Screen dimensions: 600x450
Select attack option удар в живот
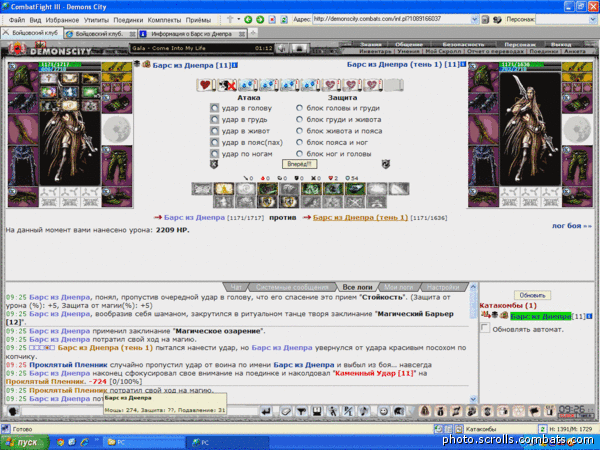tap(214, 131)
